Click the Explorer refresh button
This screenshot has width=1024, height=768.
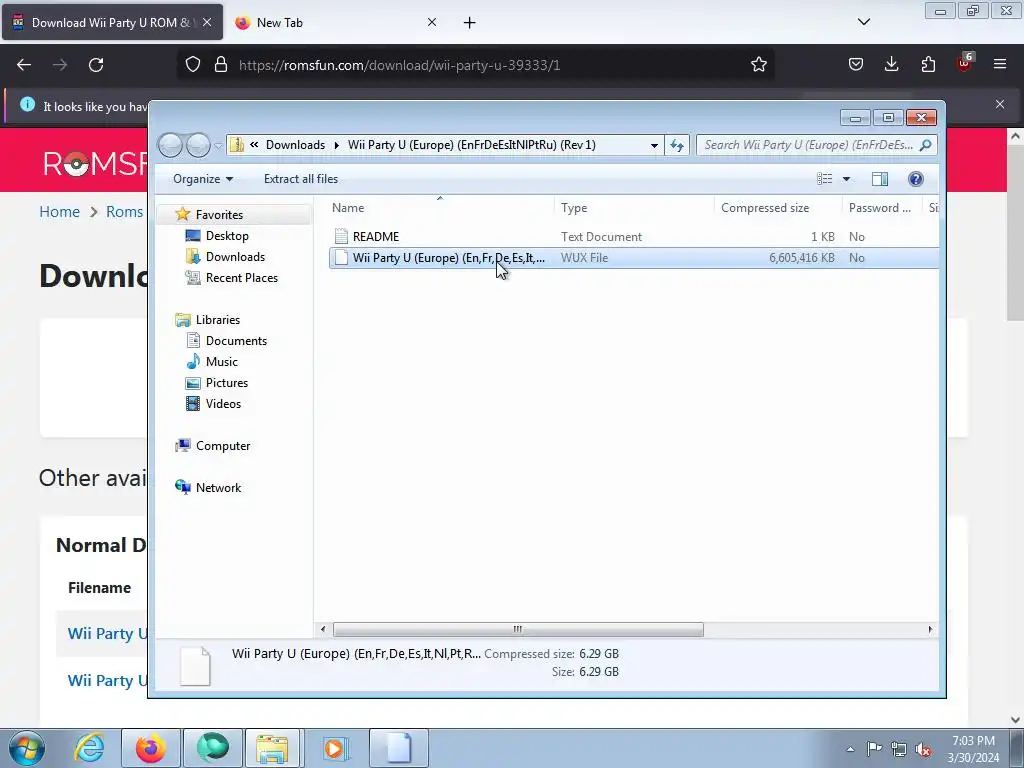pos(677,145)
